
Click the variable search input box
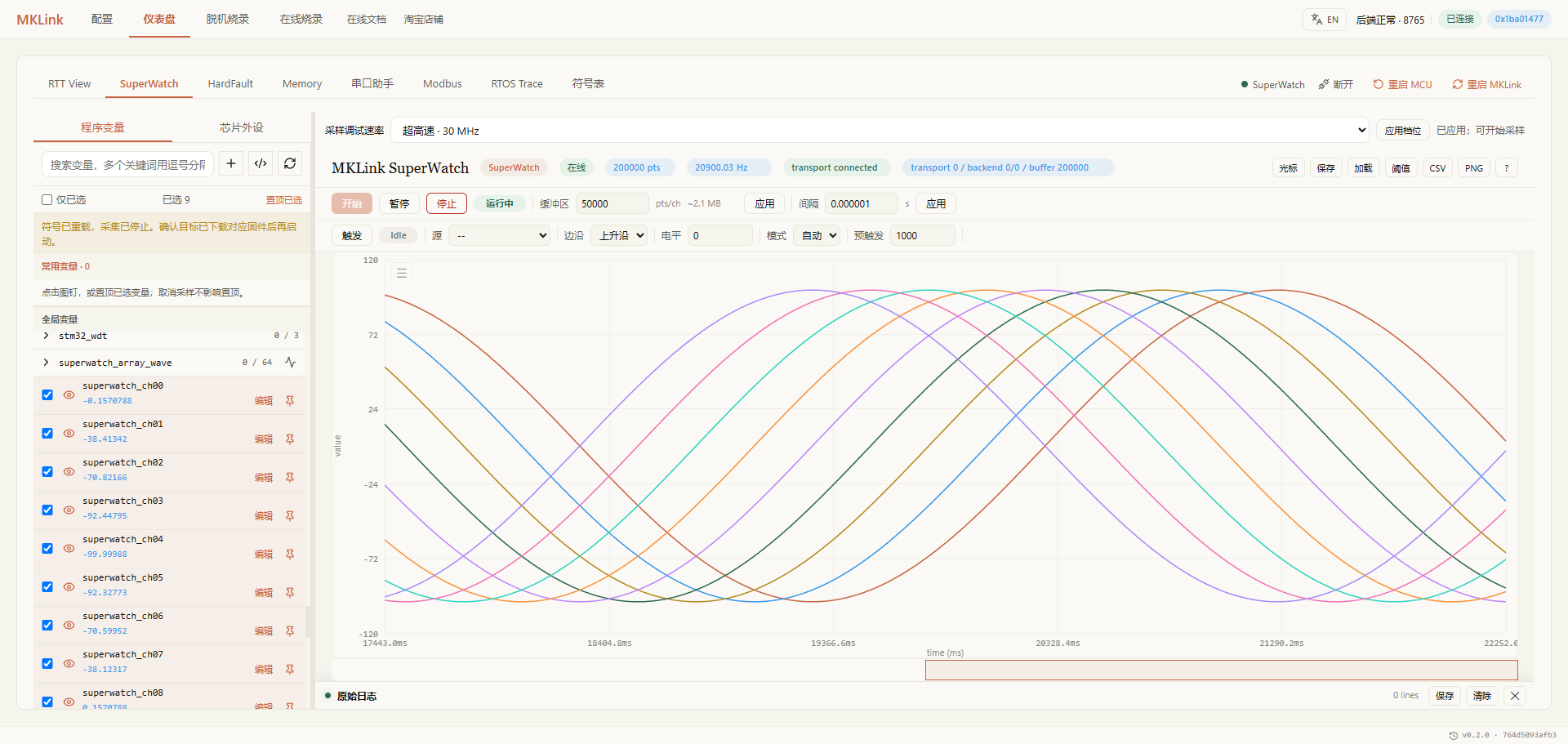(127, 164)
